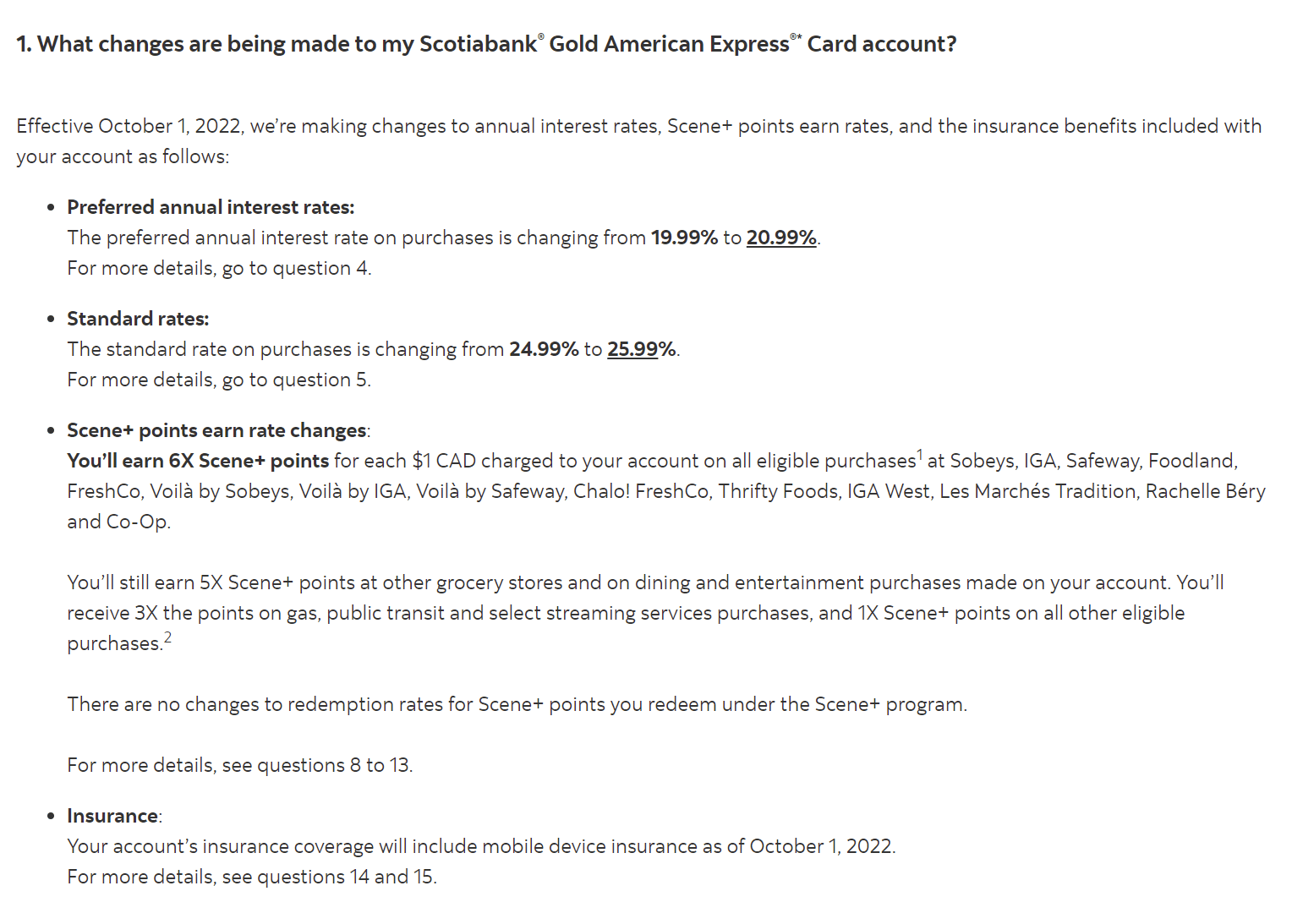Click the 'Standard rates:' bullet heading
The height and width of the screenshot is (924, 1292).
click(x=138, y=319)
